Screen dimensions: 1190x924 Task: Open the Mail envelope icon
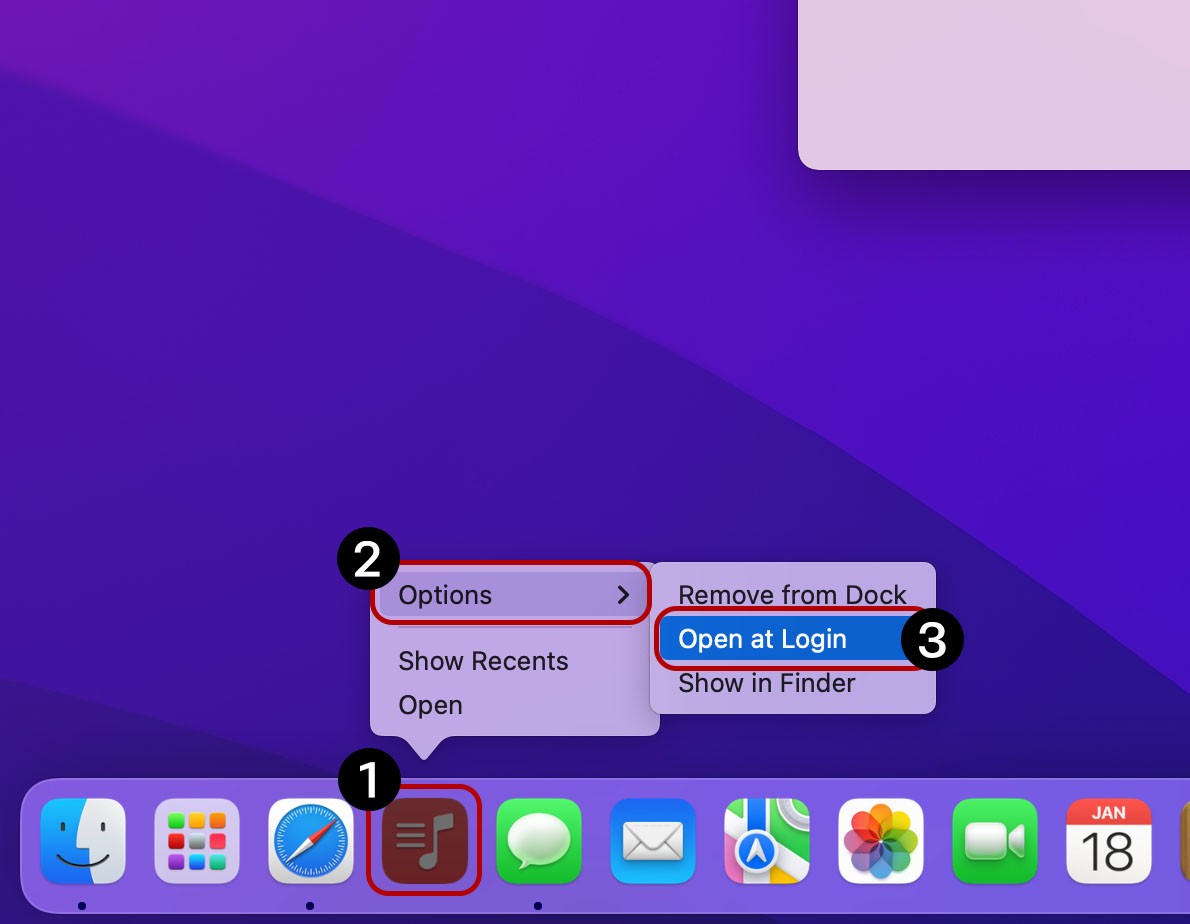653,840
